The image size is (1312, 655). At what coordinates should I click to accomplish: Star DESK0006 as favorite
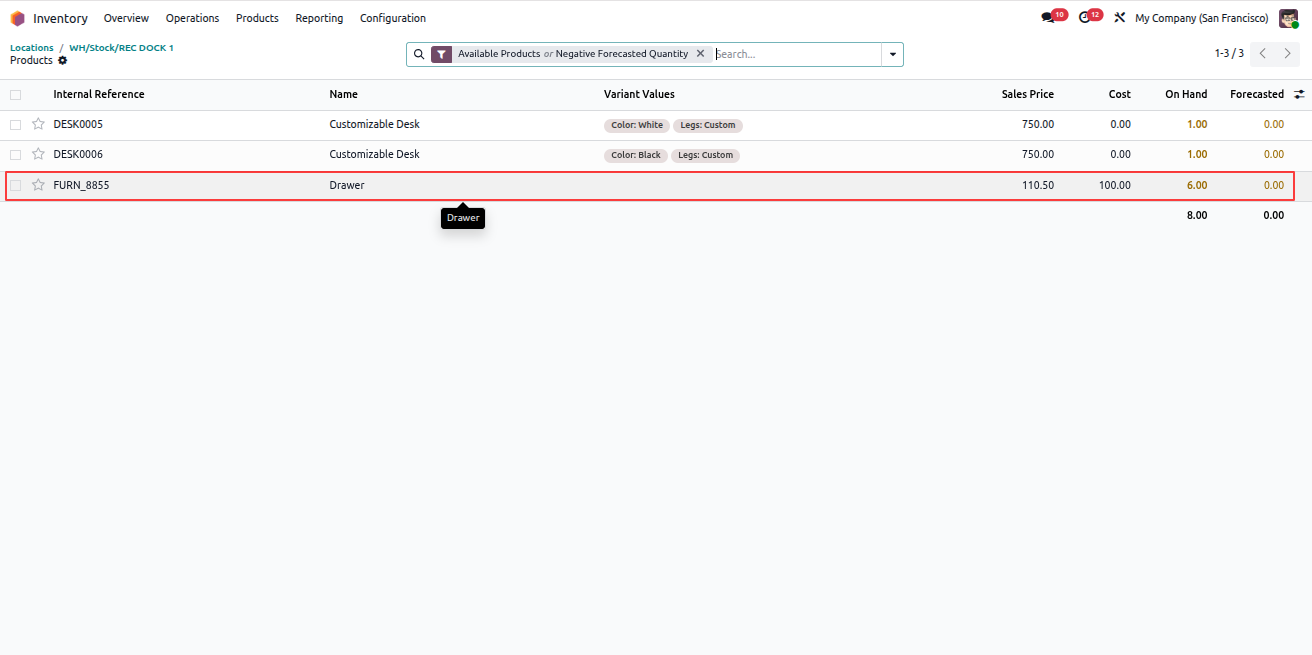tap(38, 154)
